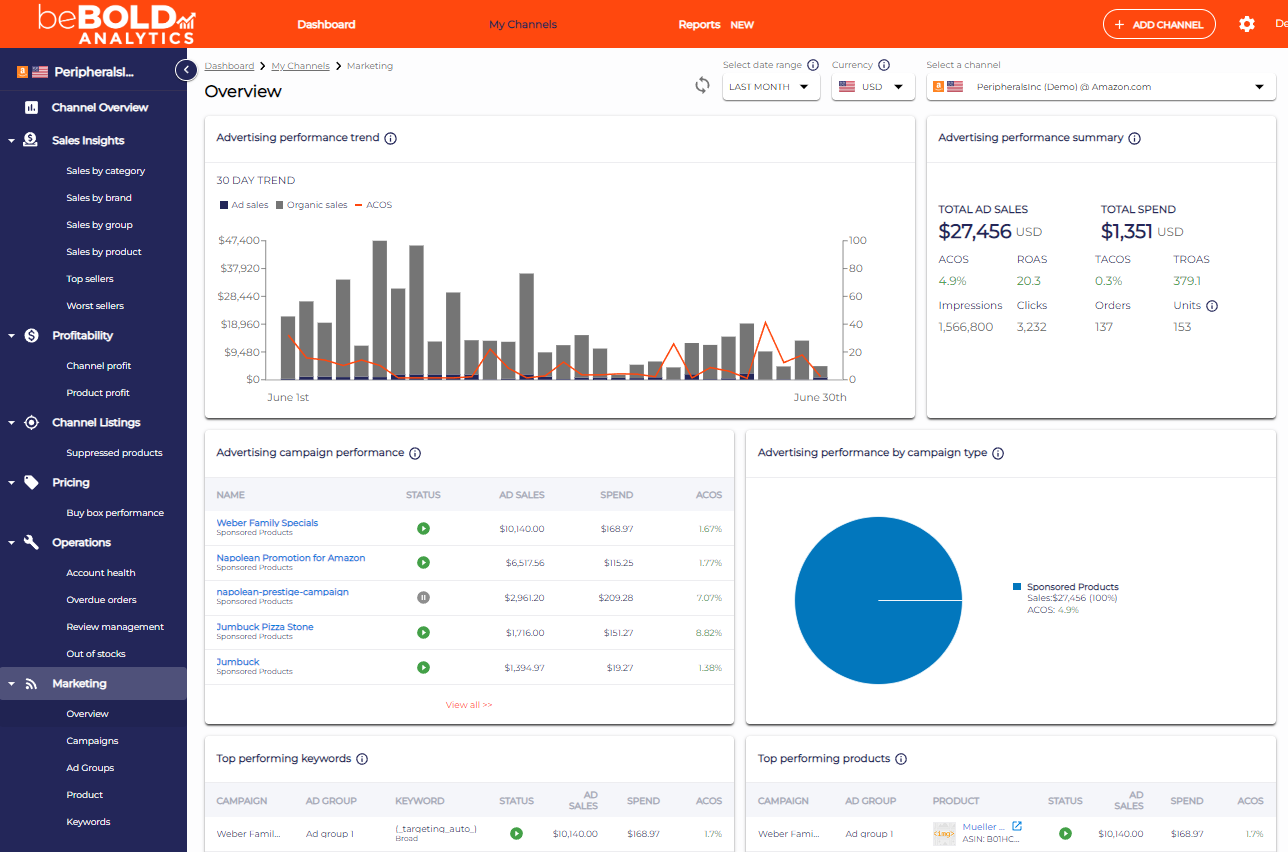Screen dimensions: 1288x852
Task: Collapse the Profitability section arrow
Action: [x=11, y=336]
